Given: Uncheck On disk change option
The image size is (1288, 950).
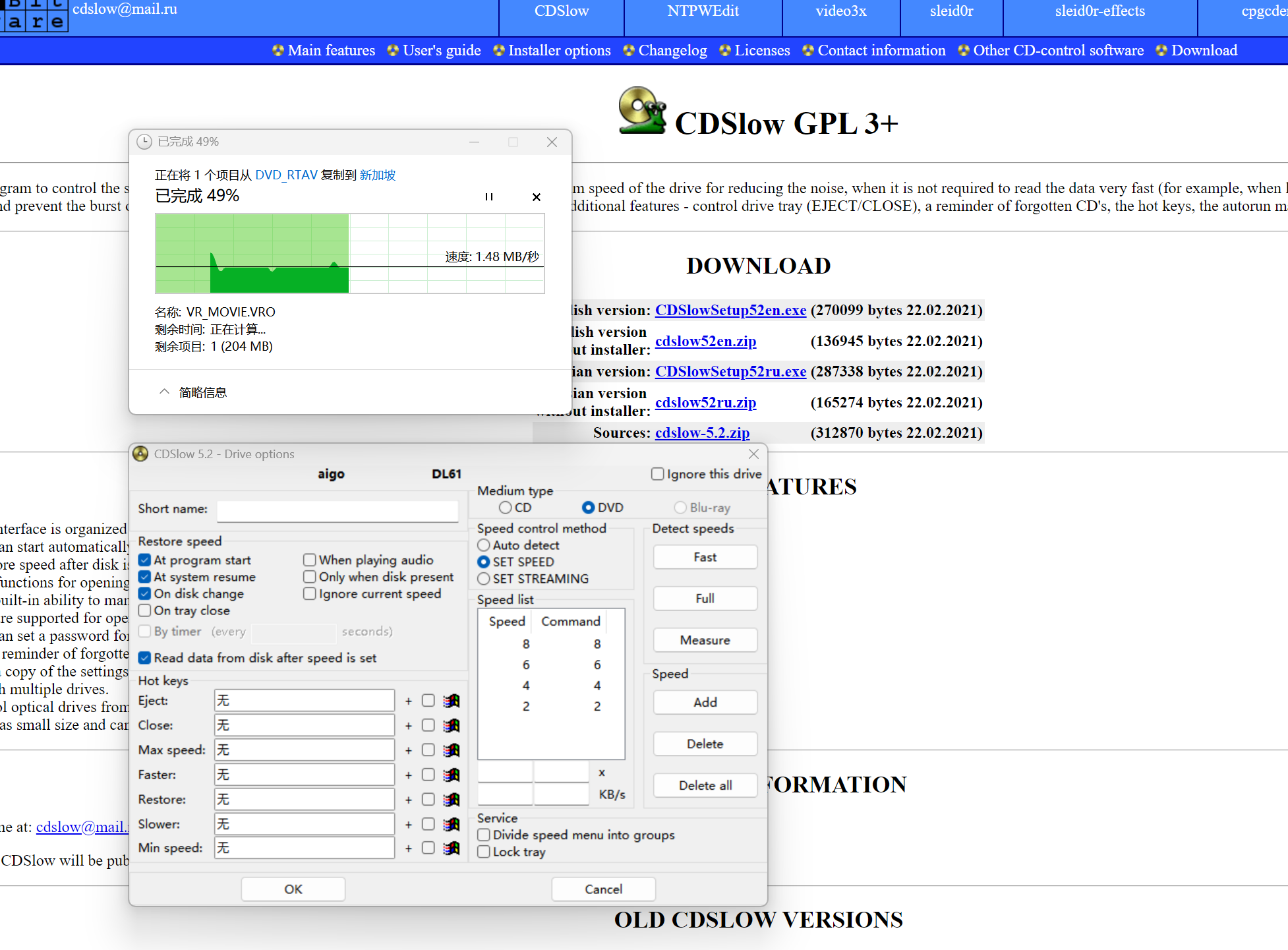Looking at the screenshot, I should 145,593.
